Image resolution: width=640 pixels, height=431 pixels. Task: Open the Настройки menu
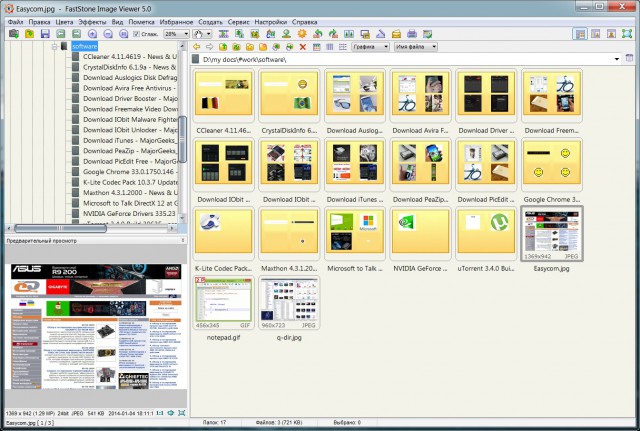tap(271, 22)
